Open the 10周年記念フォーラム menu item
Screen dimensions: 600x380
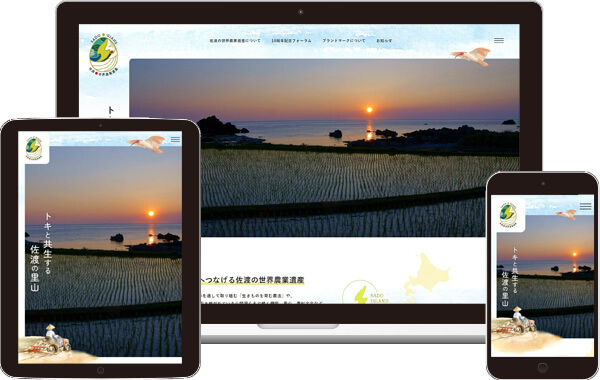pyautogui.click(x=292, y=41)
